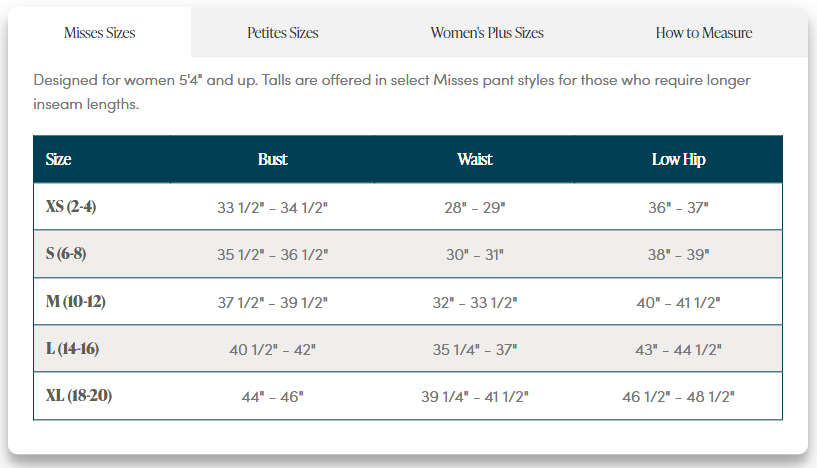This screenshot has width=817, height=468.
Task: Click the XL waist measurement cell
Action: pyautogui.click(x=475, y=397)
